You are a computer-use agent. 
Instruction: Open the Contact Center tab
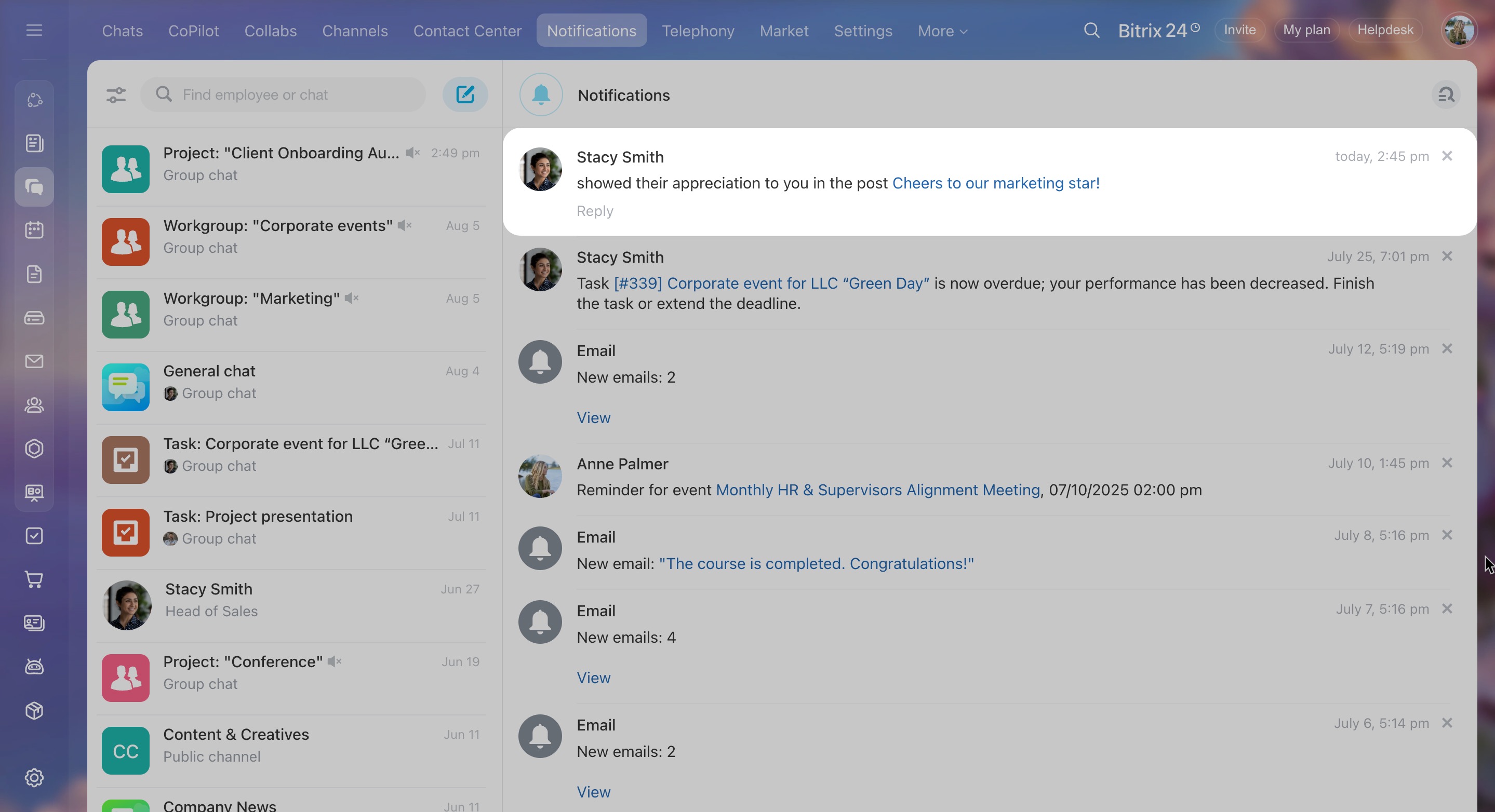click(x=467, y=31)
